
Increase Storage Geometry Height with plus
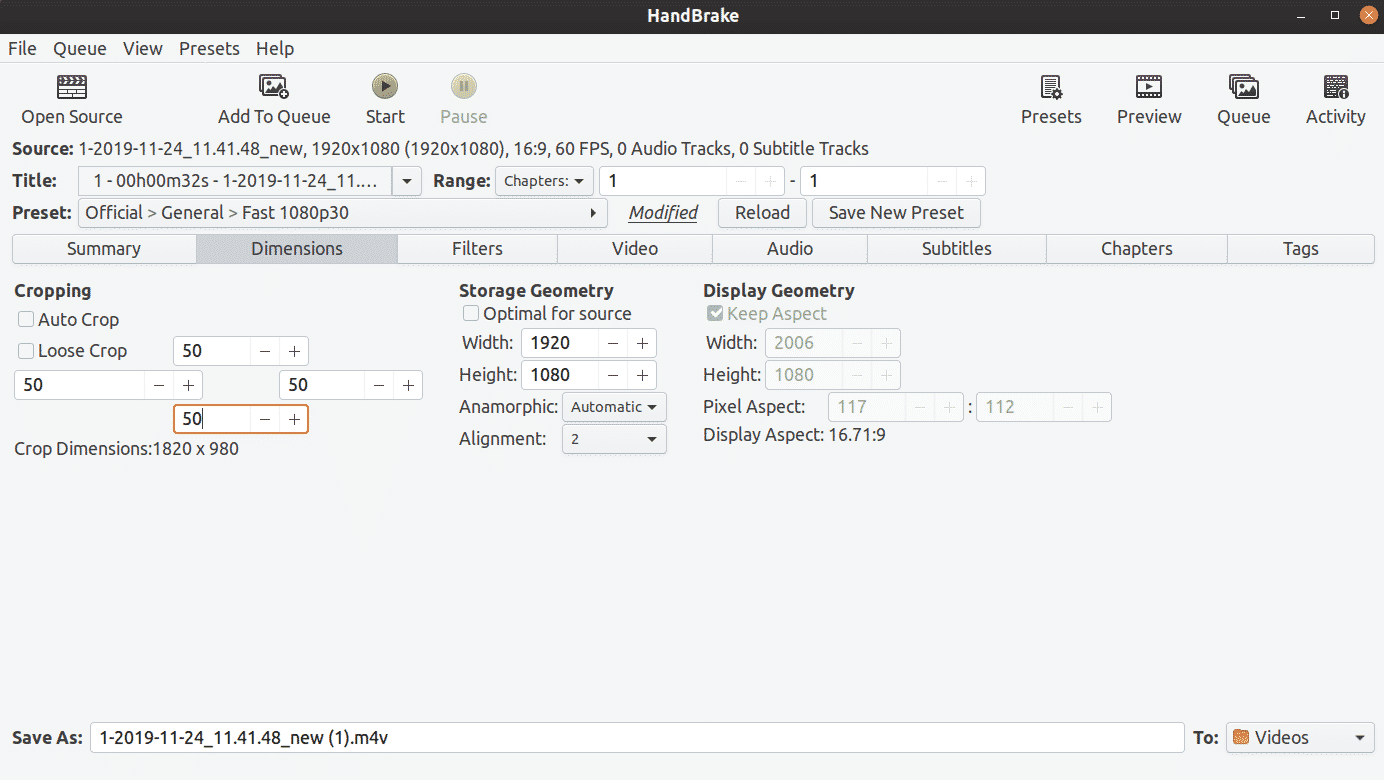tap(642, 375)
